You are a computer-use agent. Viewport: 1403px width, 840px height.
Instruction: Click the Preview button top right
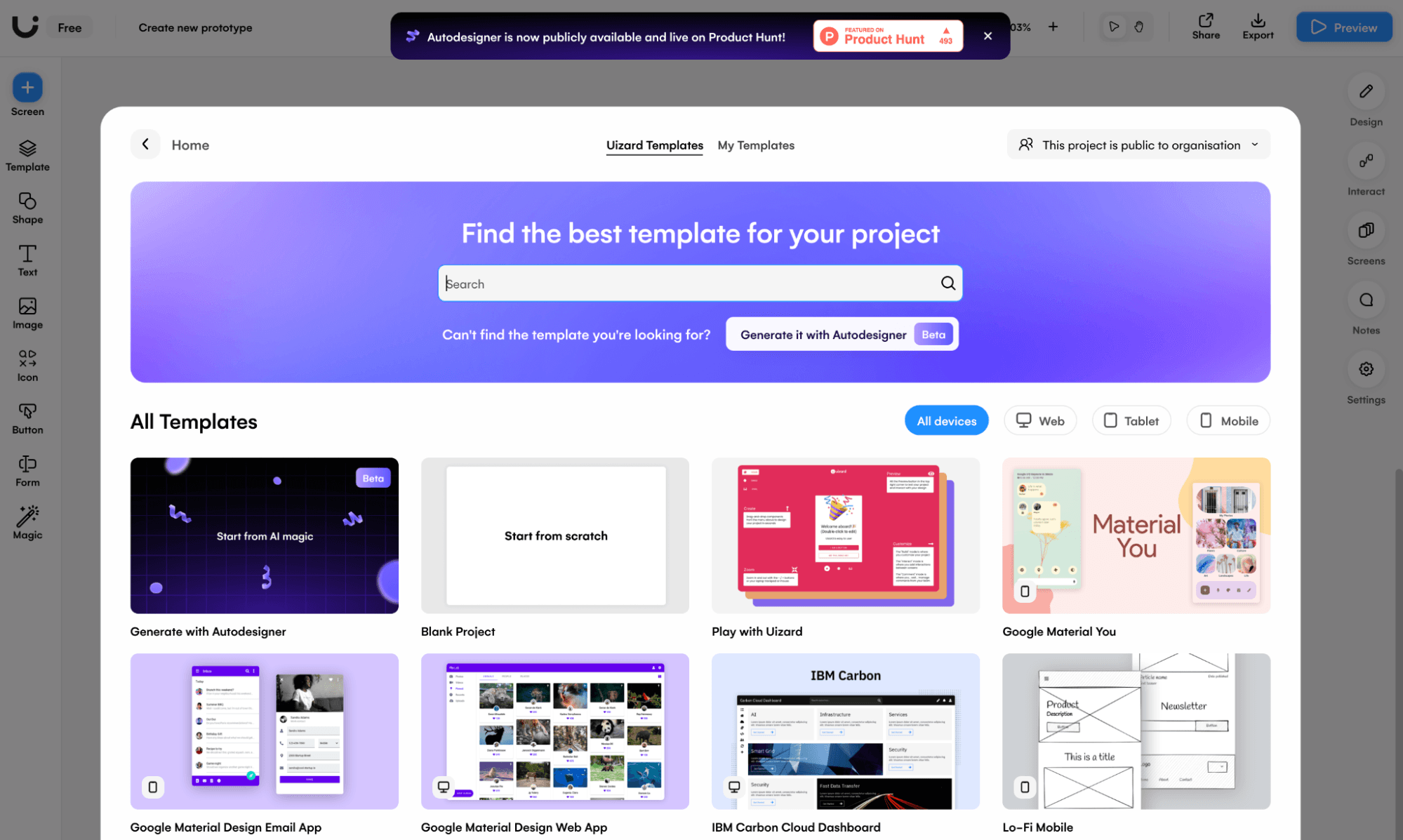1345,27
